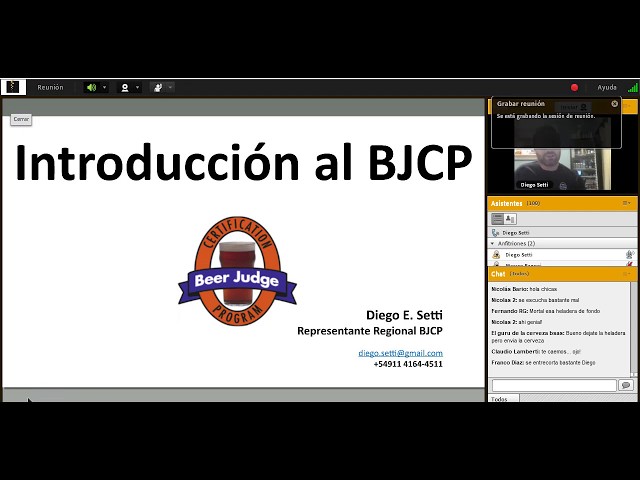Screen dimensions: 640x480
Task: Switch to attendee list view icon
Action: [498, 219]
